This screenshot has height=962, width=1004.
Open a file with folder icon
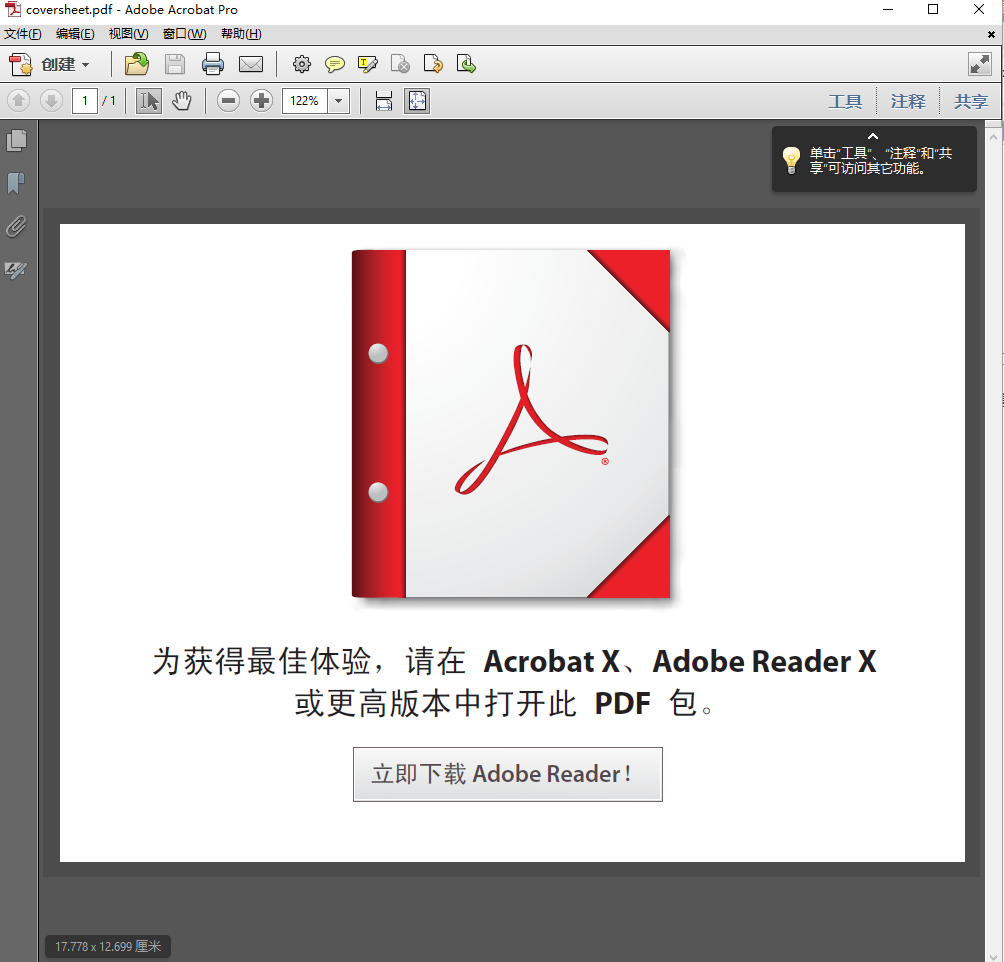click(136, 64)
